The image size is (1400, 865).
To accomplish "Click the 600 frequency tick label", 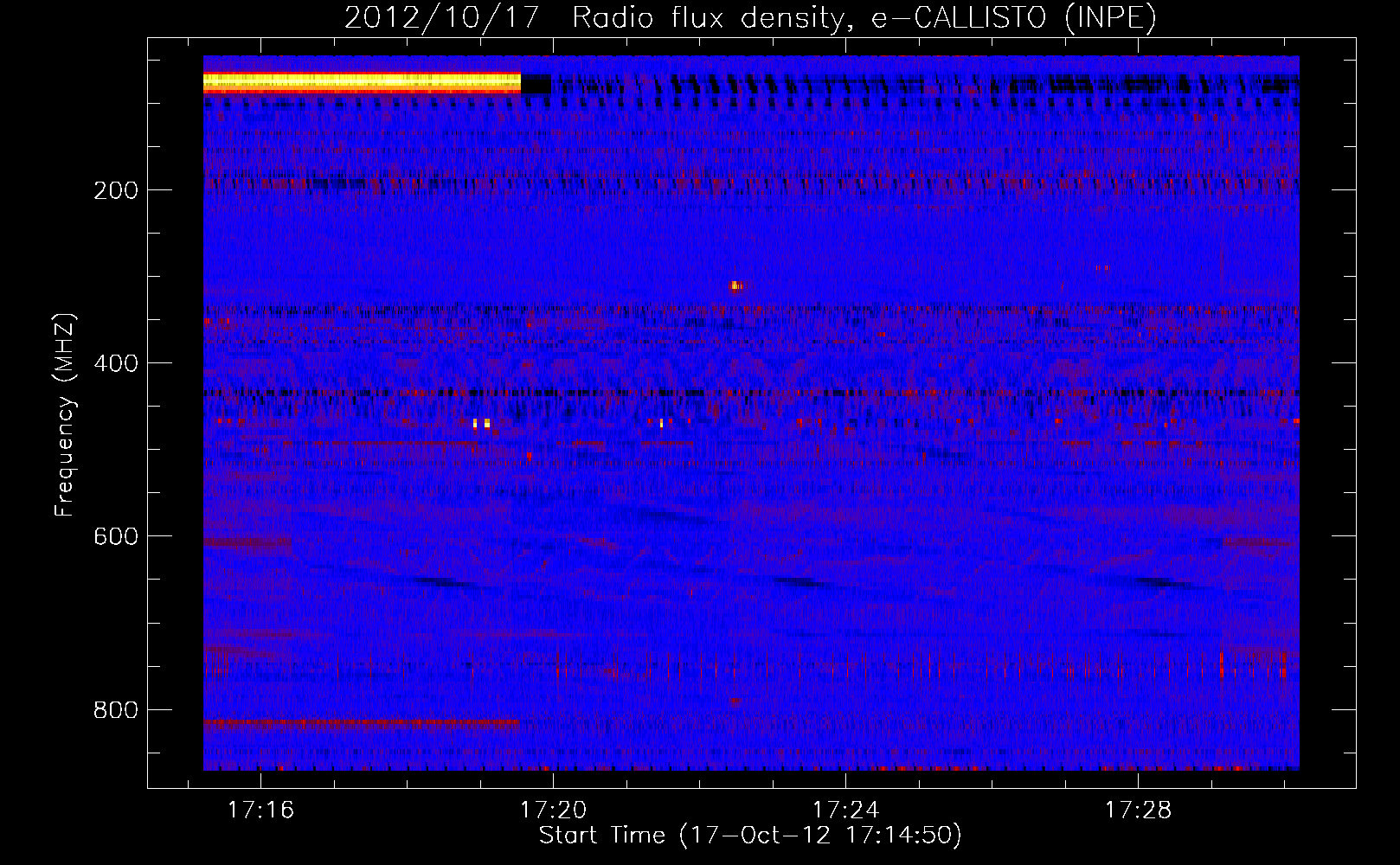I will 116,536.
